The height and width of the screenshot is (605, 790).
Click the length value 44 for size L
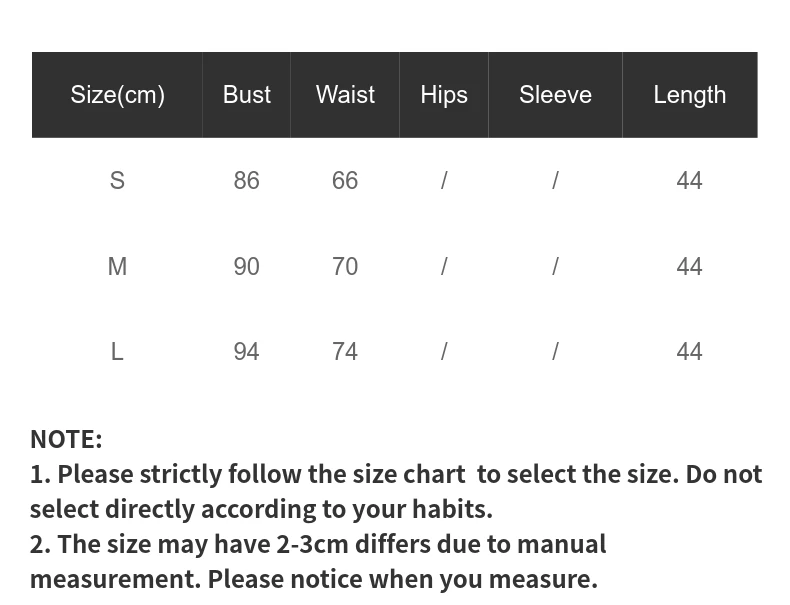[689, 352]
